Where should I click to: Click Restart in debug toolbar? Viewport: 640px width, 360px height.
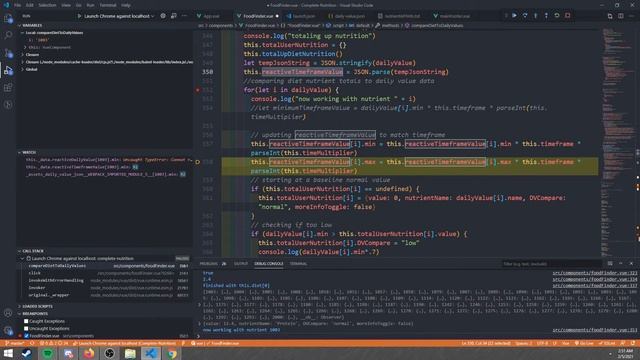click(557, 16)
